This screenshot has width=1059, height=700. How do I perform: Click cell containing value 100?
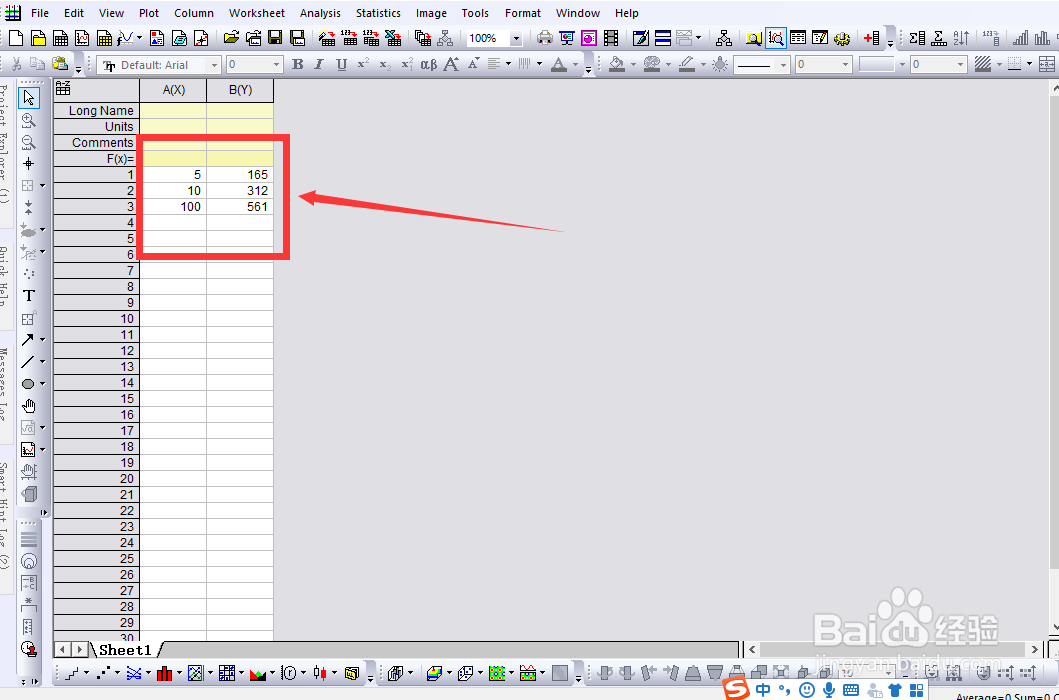(x=174, y=207)
